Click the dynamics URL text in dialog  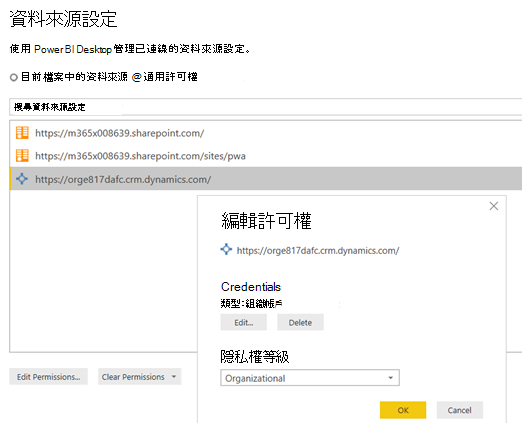[318, 250]
